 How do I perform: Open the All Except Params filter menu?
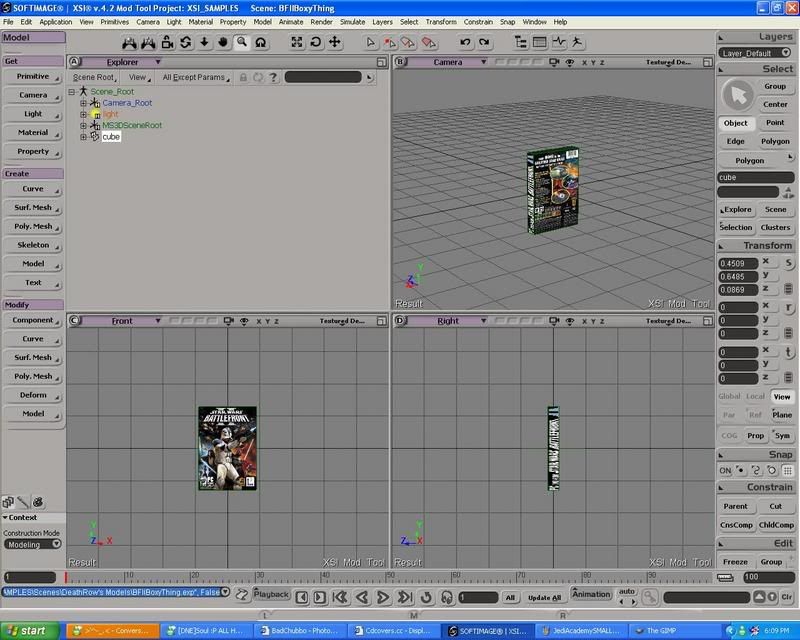tap(196, 78)
